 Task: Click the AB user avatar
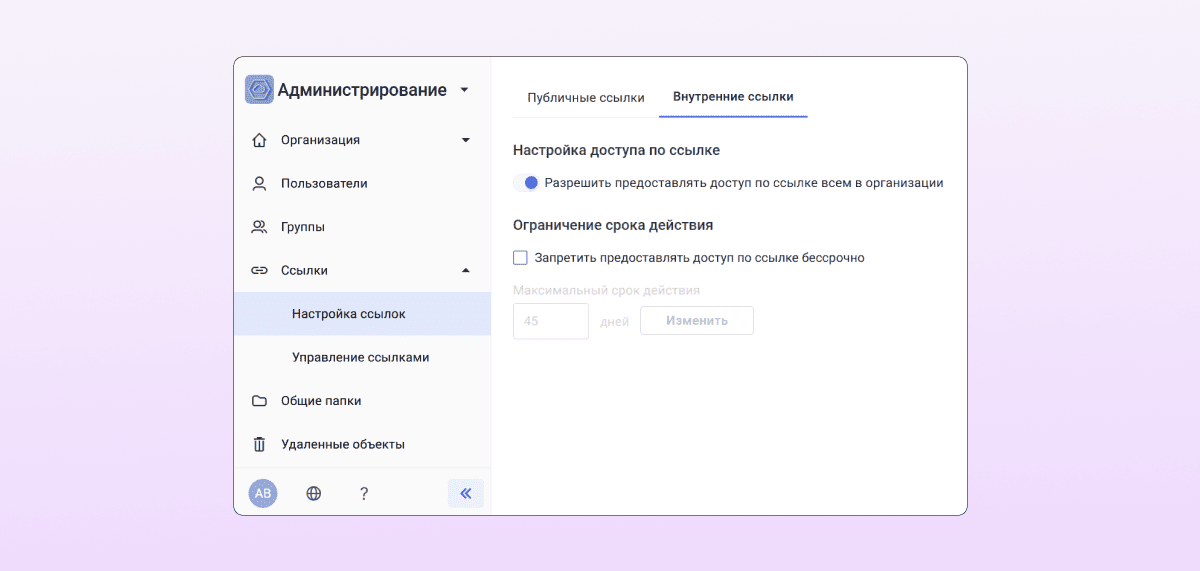(263, 493)
